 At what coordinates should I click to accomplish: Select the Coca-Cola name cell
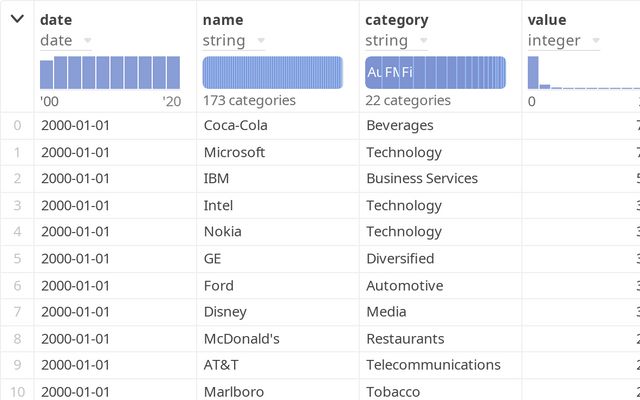click(235, 126)
